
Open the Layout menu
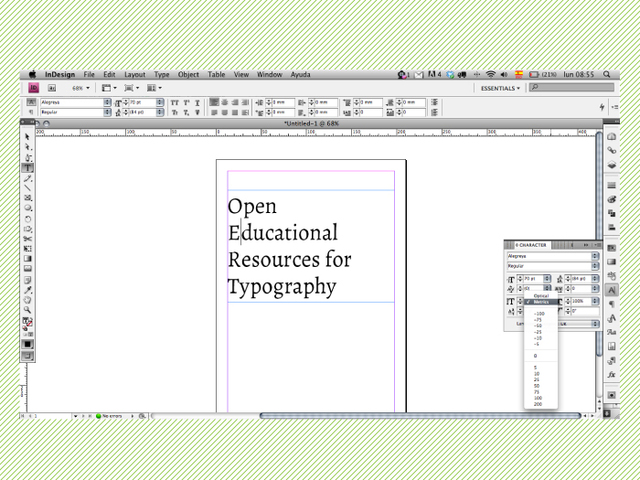pyautogui.click(x=135, y=74)
